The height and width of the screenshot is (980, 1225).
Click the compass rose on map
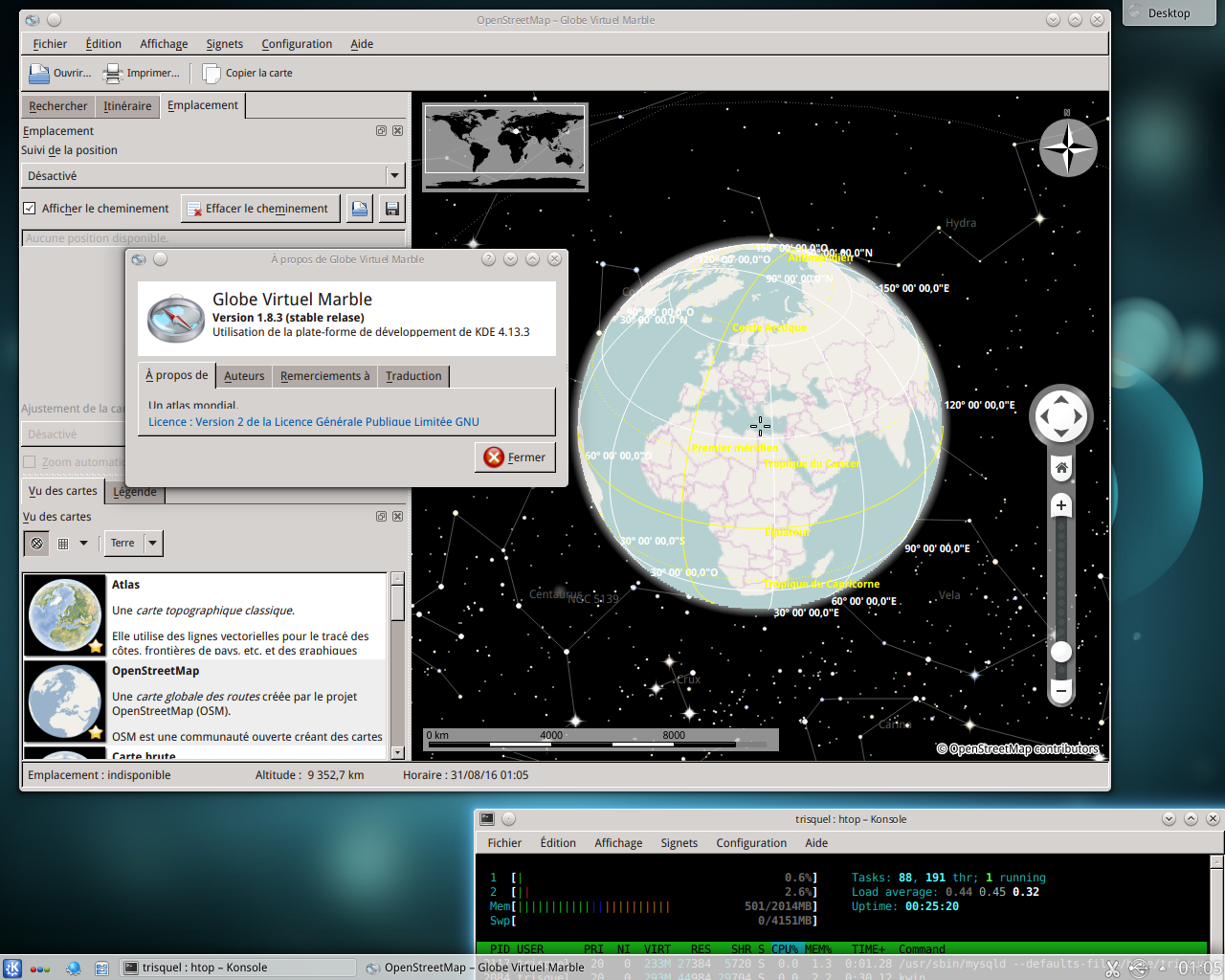click(x=1068, y=147)
